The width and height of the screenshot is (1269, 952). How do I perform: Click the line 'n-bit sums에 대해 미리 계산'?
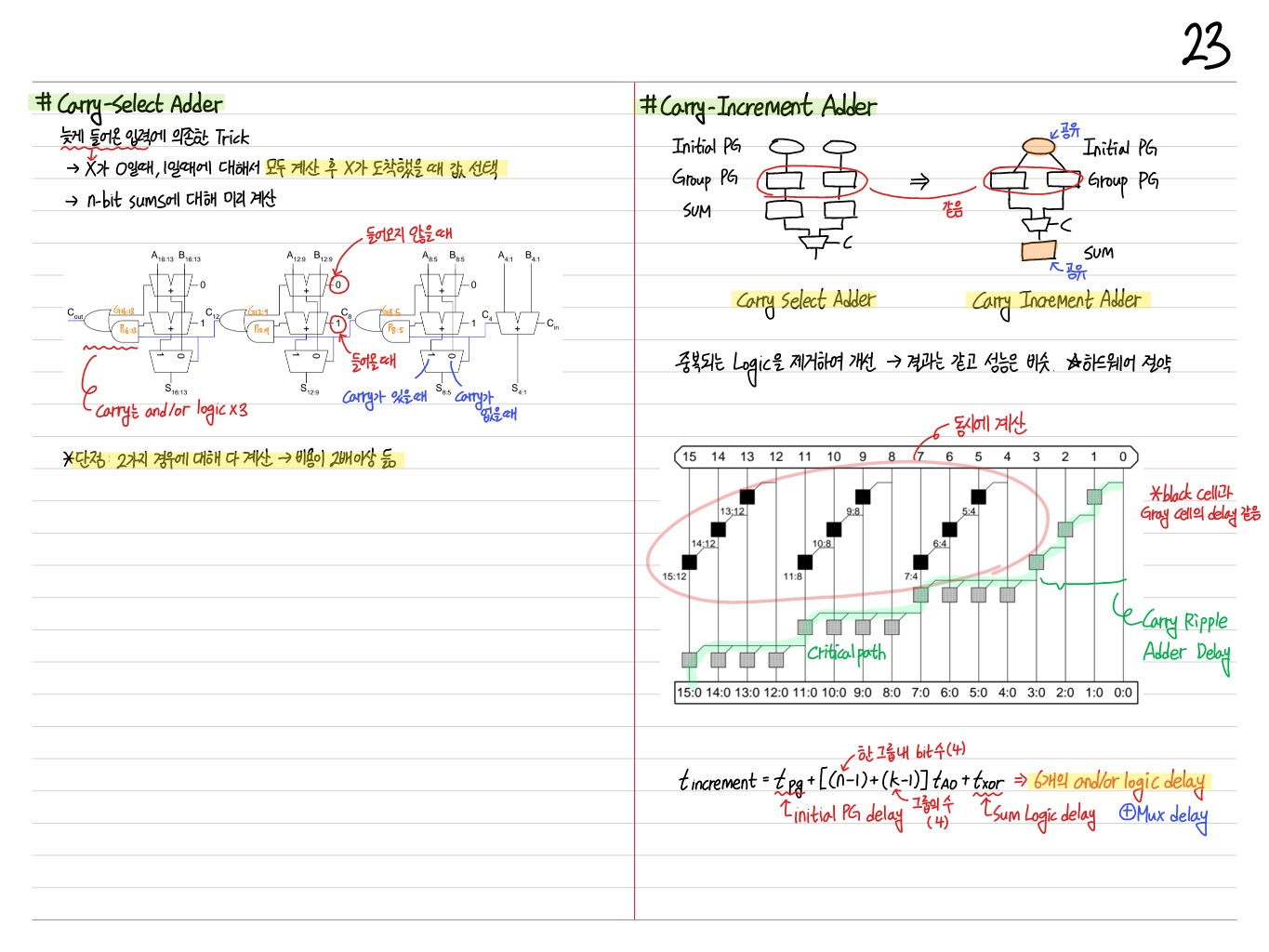pyautogui.click(x=181, y=199)
